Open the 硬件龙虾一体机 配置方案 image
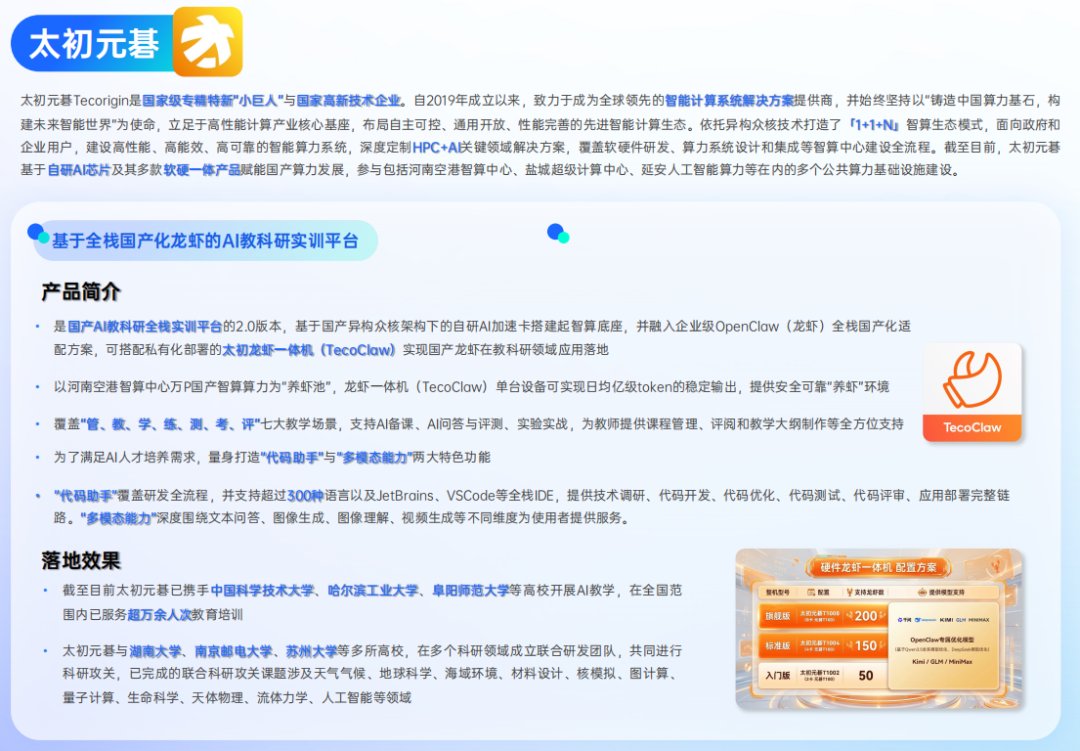The height and width of the screenshot is (751, 1080). click(880, 629)
